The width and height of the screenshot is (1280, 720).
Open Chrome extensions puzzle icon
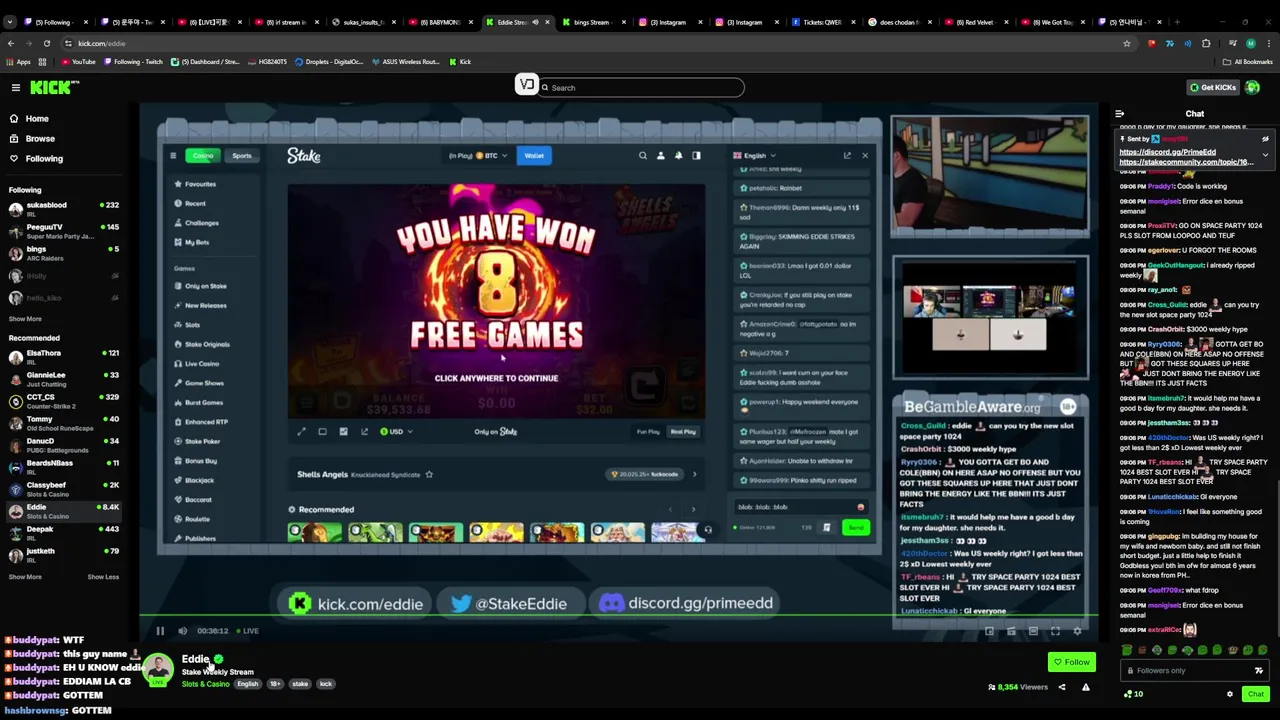[x=1206, y=43]
